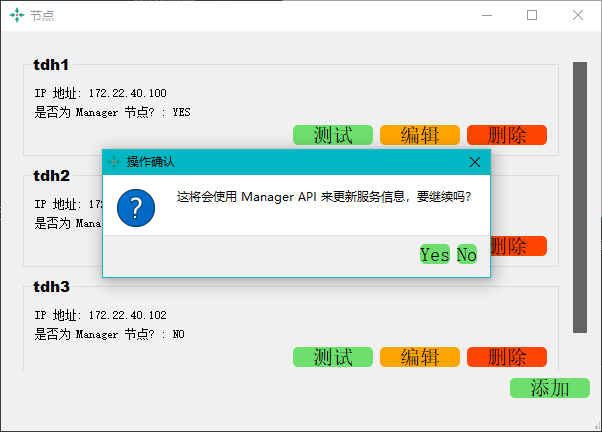Click the tdh2 group title

coord(51,176)
